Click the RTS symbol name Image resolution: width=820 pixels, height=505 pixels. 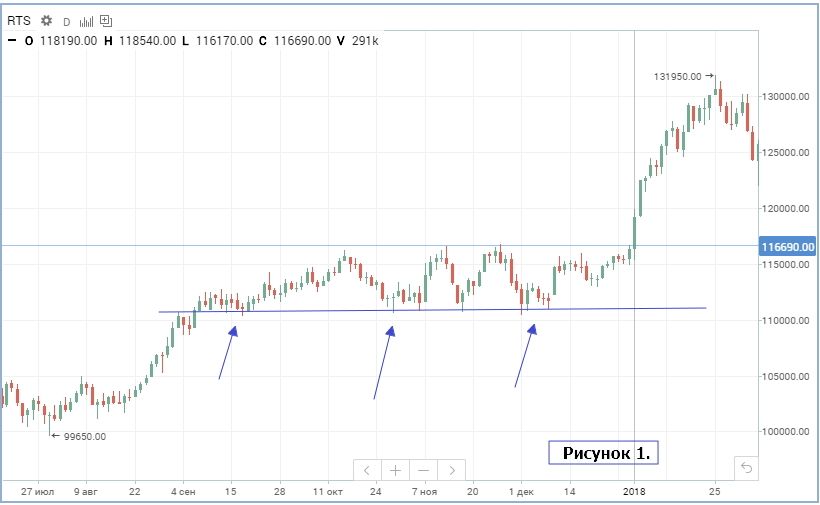(19, 21)
